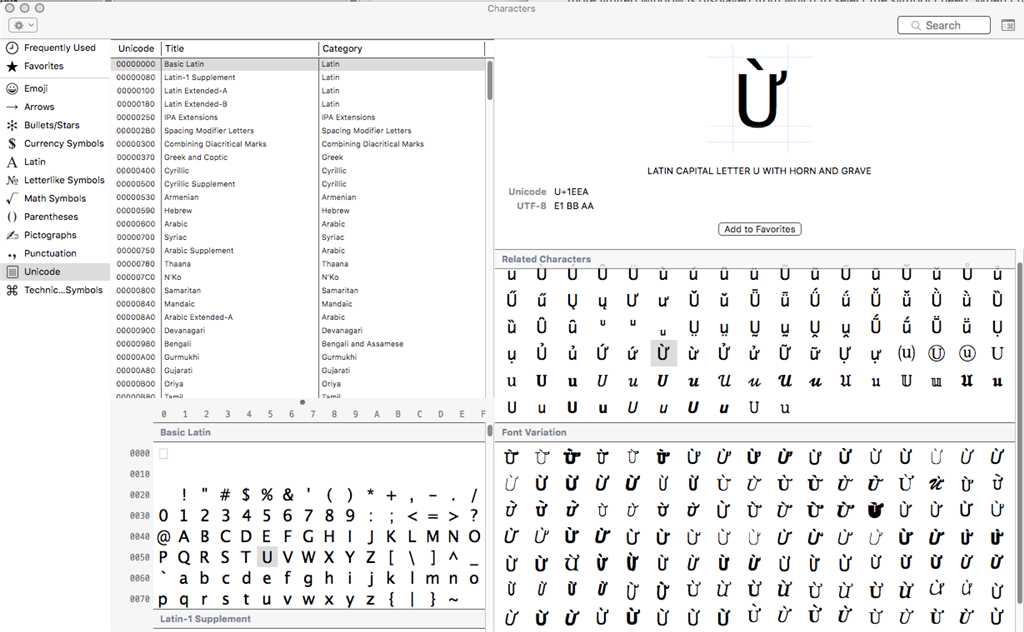Open the gear action dropdown menu
This screenshot has width=1024, height=632.
point(23,25)
